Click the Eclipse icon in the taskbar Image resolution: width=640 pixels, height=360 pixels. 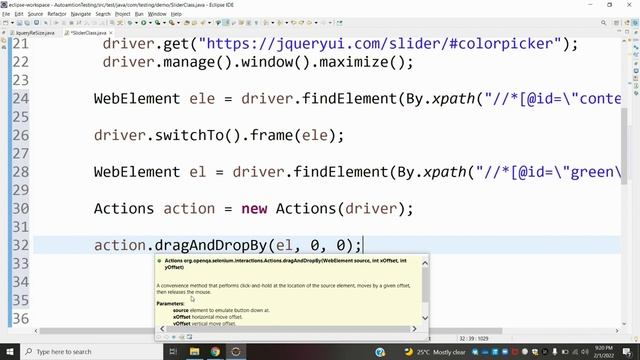[236, 351]
